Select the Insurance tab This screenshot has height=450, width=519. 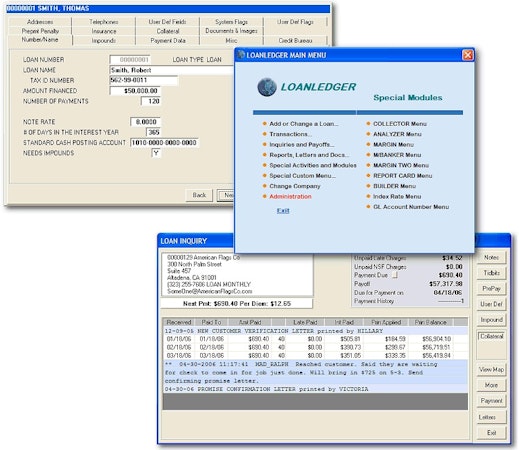click(x=104, y=31)
